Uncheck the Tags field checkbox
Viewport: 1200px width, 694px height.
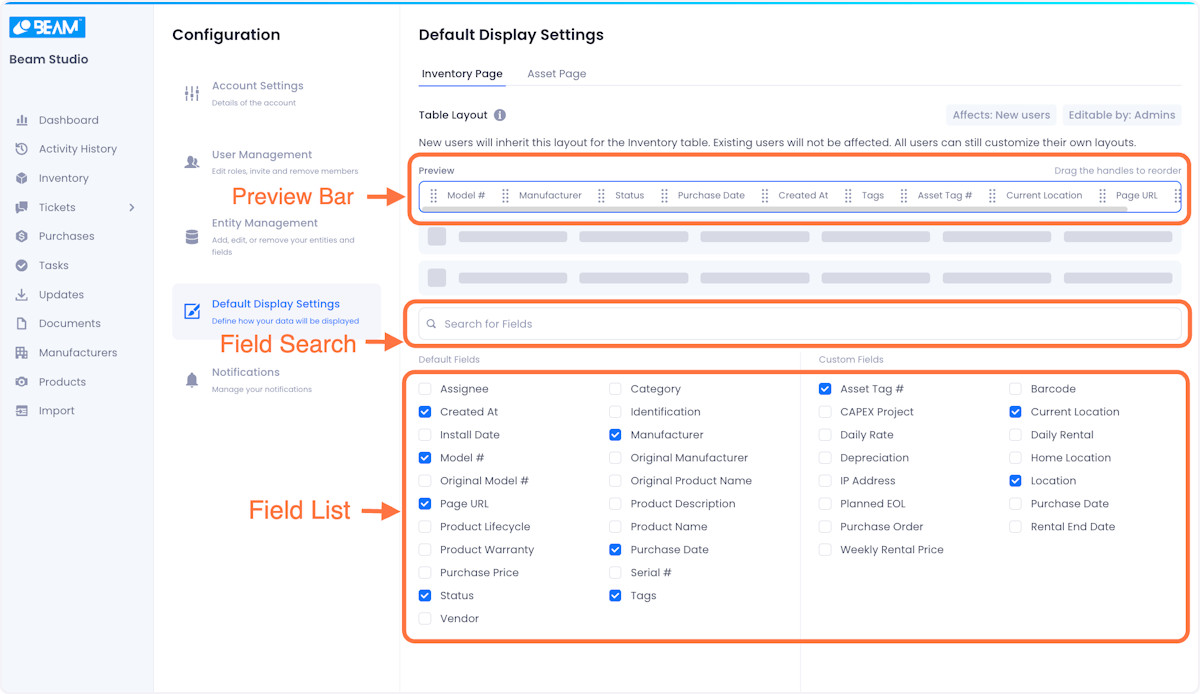[615, 596]
